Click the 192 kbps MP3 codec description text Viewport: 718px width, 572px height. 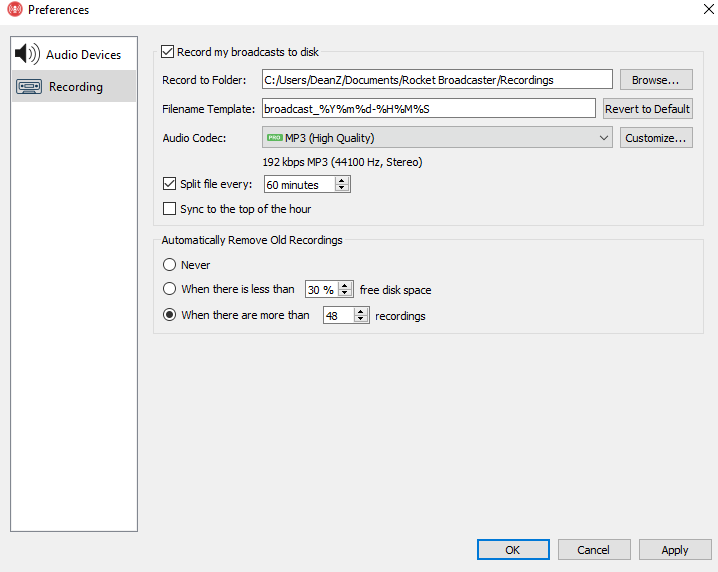(x=342, y=162)
